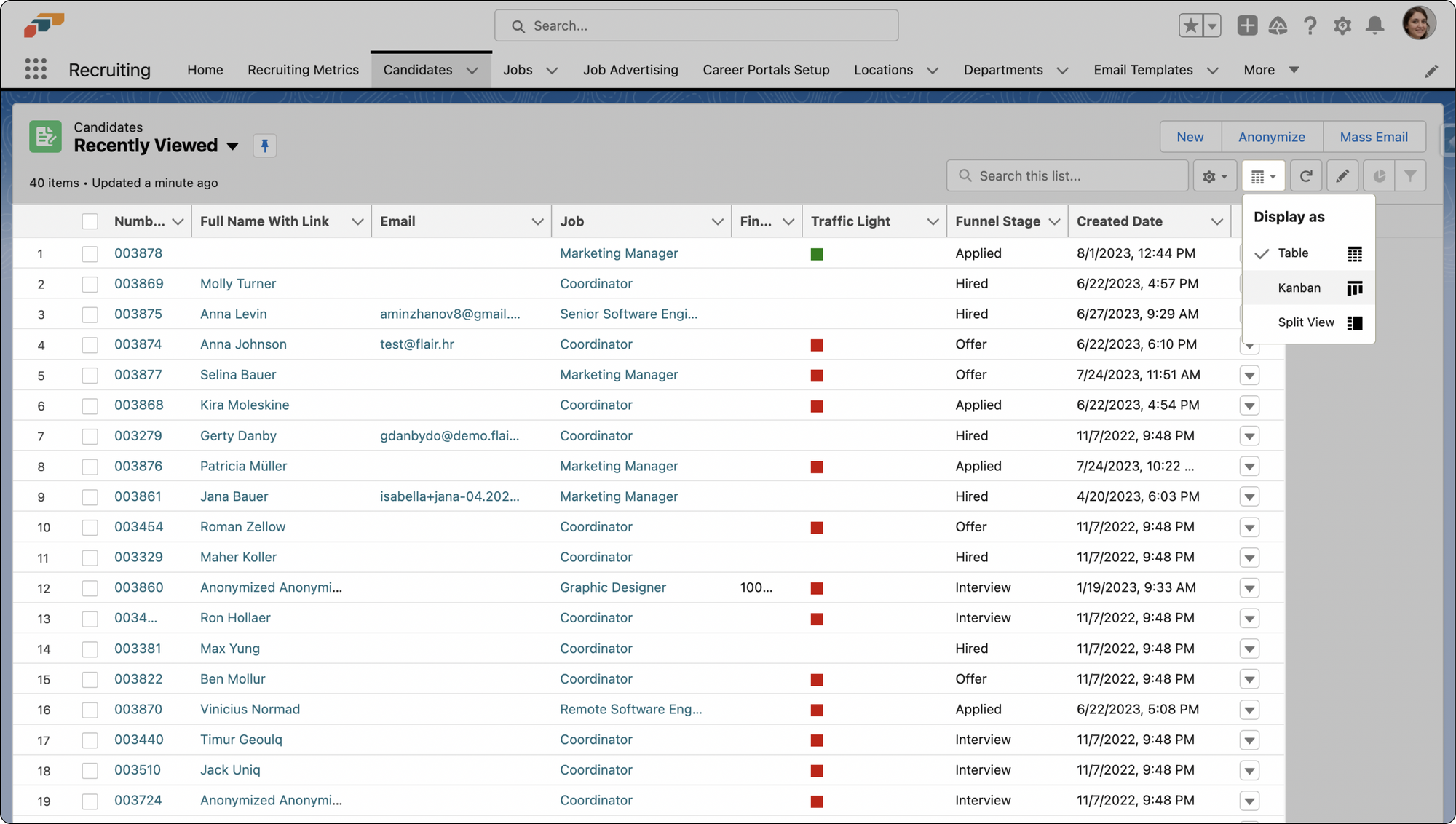Open Anna Levin candidate link
The width and height of the screenshot is (1456, 824).
pos(233,314)
